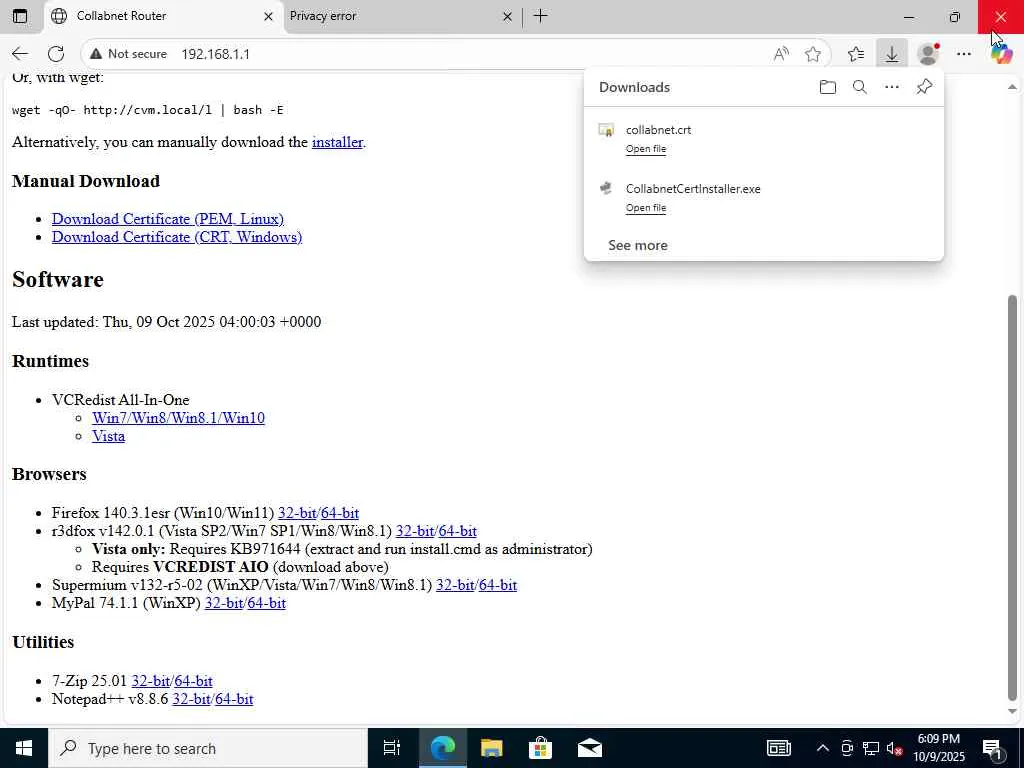1024x768 pixels.
Task: Open more options in Downloads panel
Action: click(x=891, y=87)
